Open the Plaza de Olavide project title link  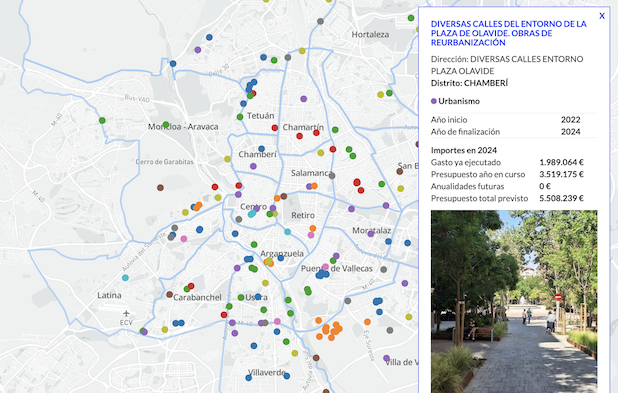click(x=508, y=33)
